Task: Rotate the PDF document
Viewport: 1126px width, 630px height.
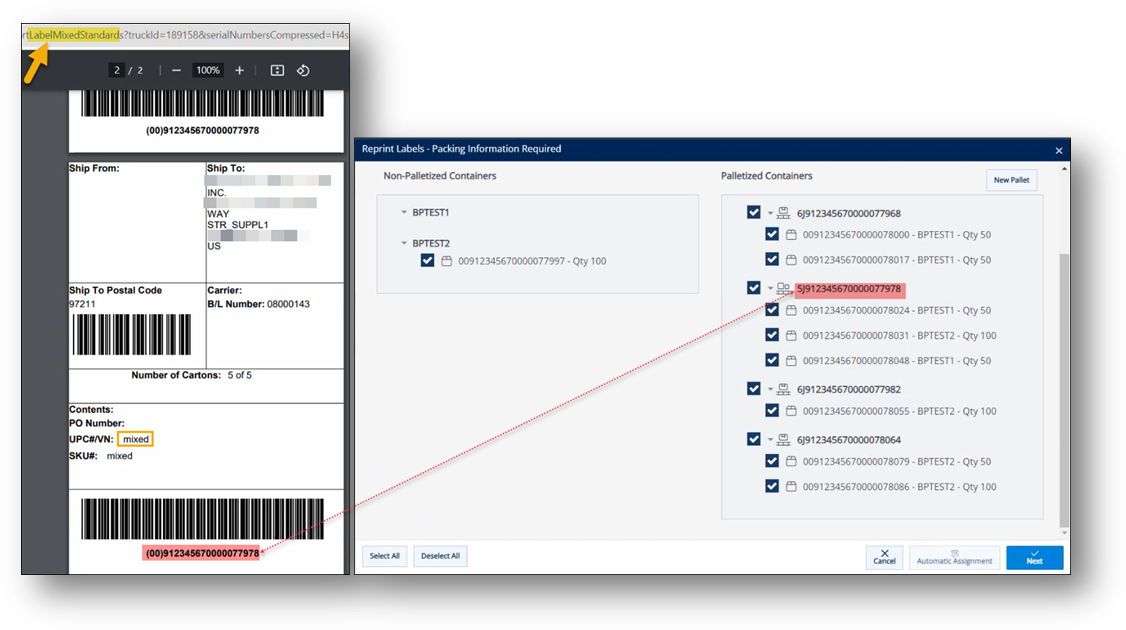Action: (x=303, y=71)
